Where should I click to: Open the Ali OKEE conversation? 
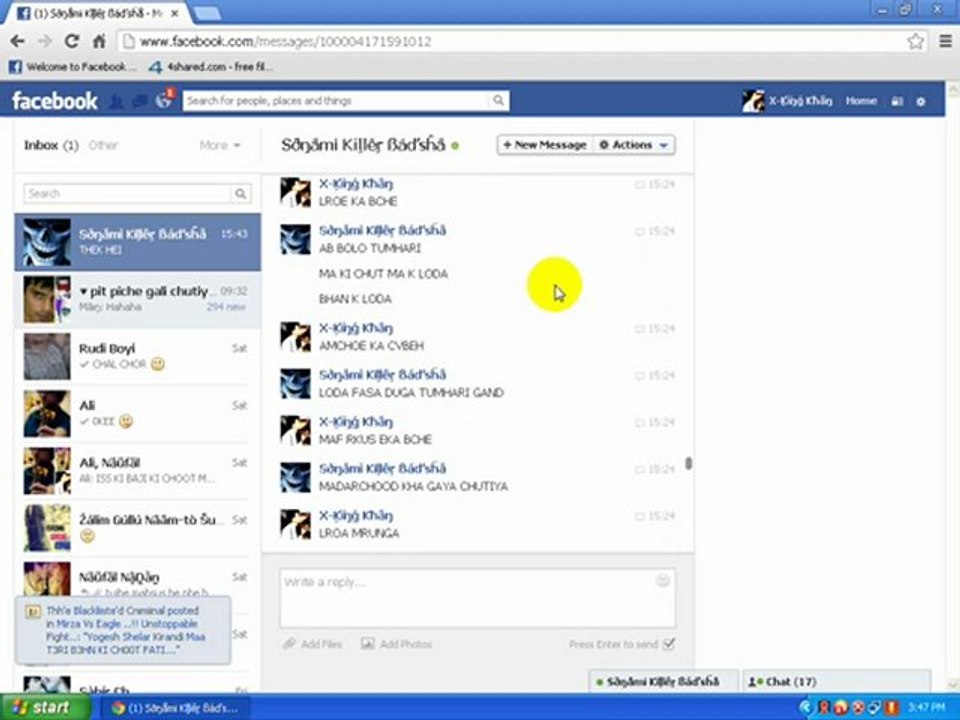138,414
